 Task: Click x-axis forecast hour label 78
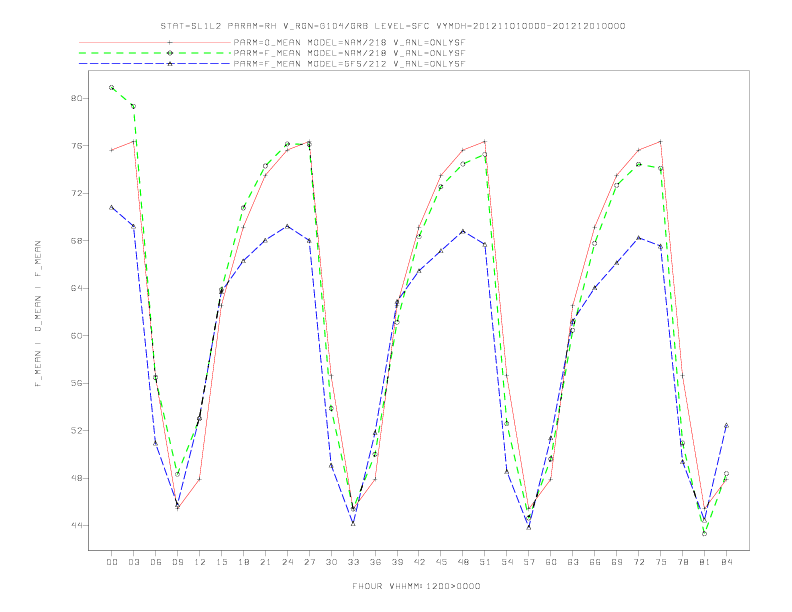coord(682,562)
